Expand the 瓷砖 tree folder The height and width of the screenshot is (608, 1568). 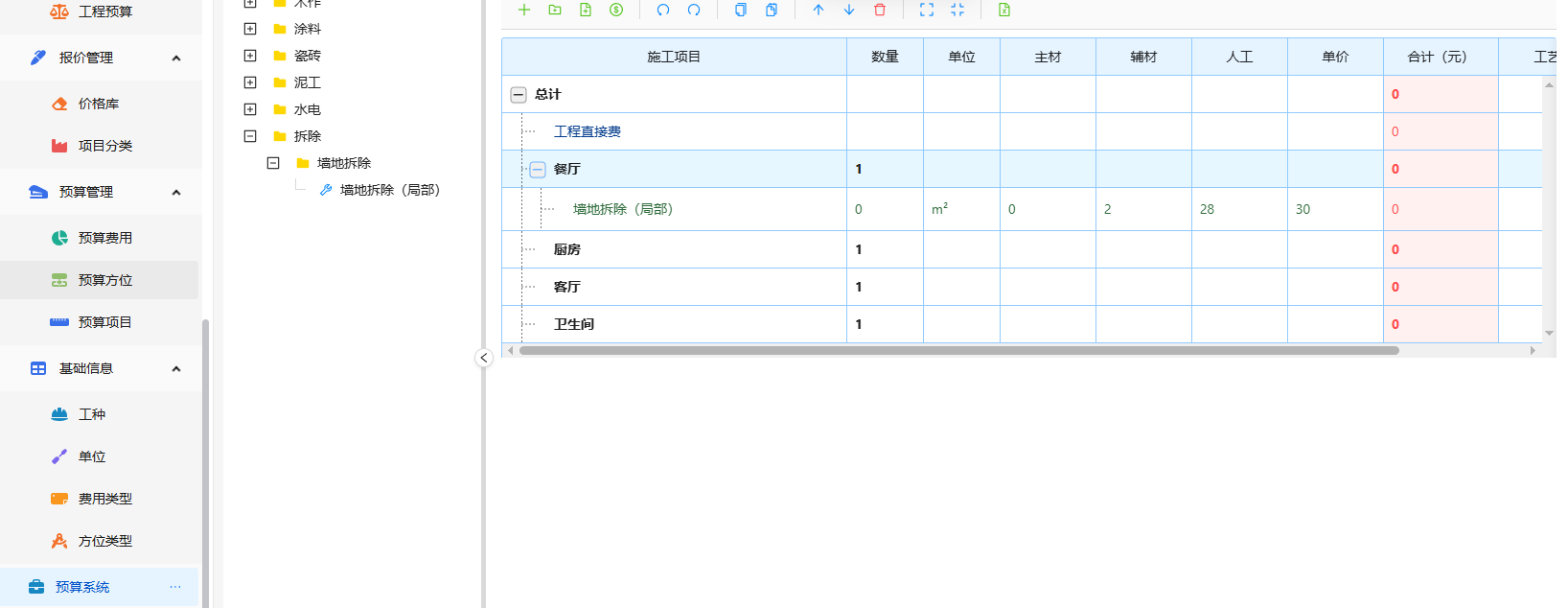pyautogui.click(x=250, y=56)
